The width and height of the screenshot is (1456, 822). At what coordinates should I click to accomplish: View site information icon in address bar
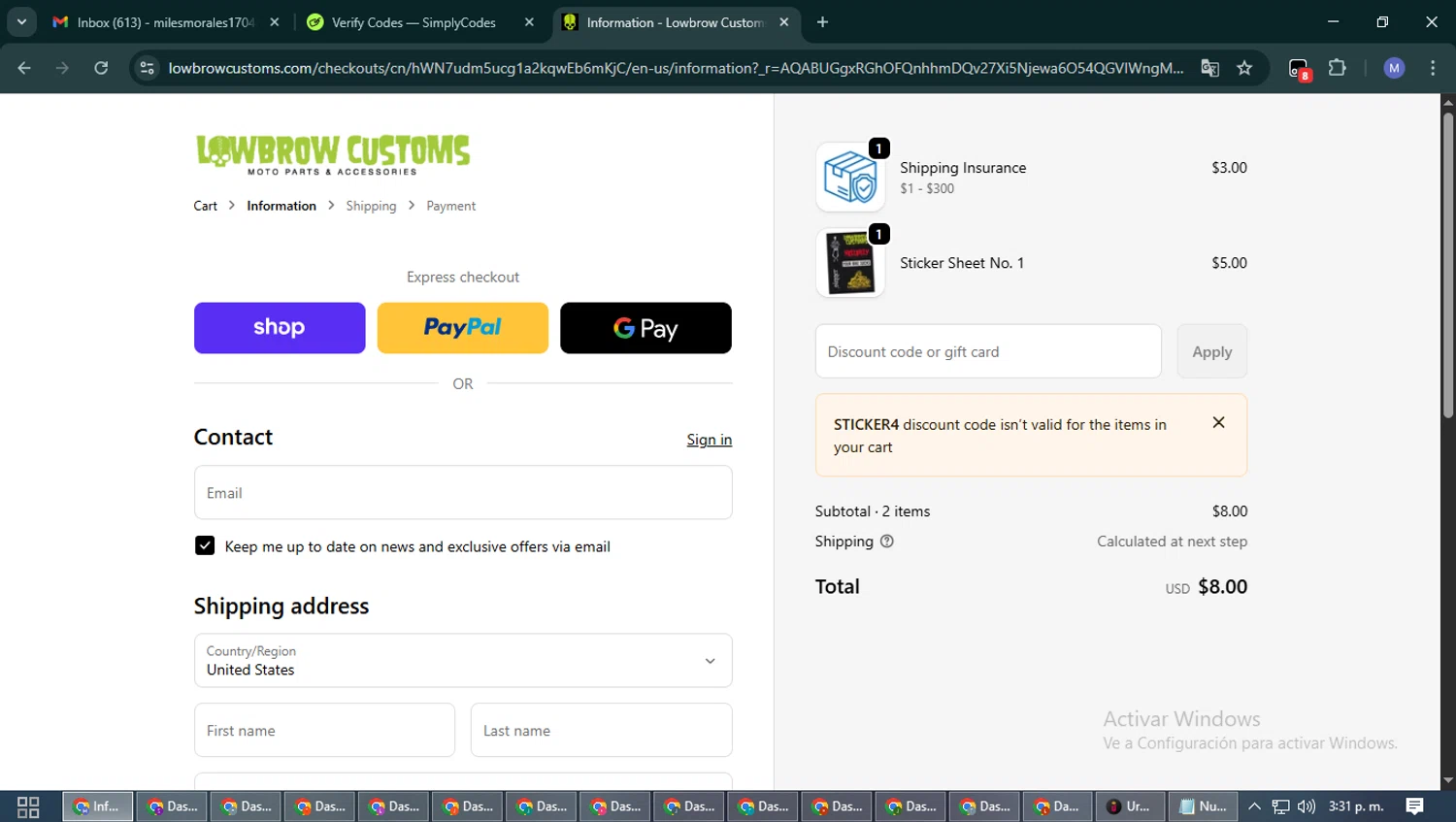coord(147,68)
